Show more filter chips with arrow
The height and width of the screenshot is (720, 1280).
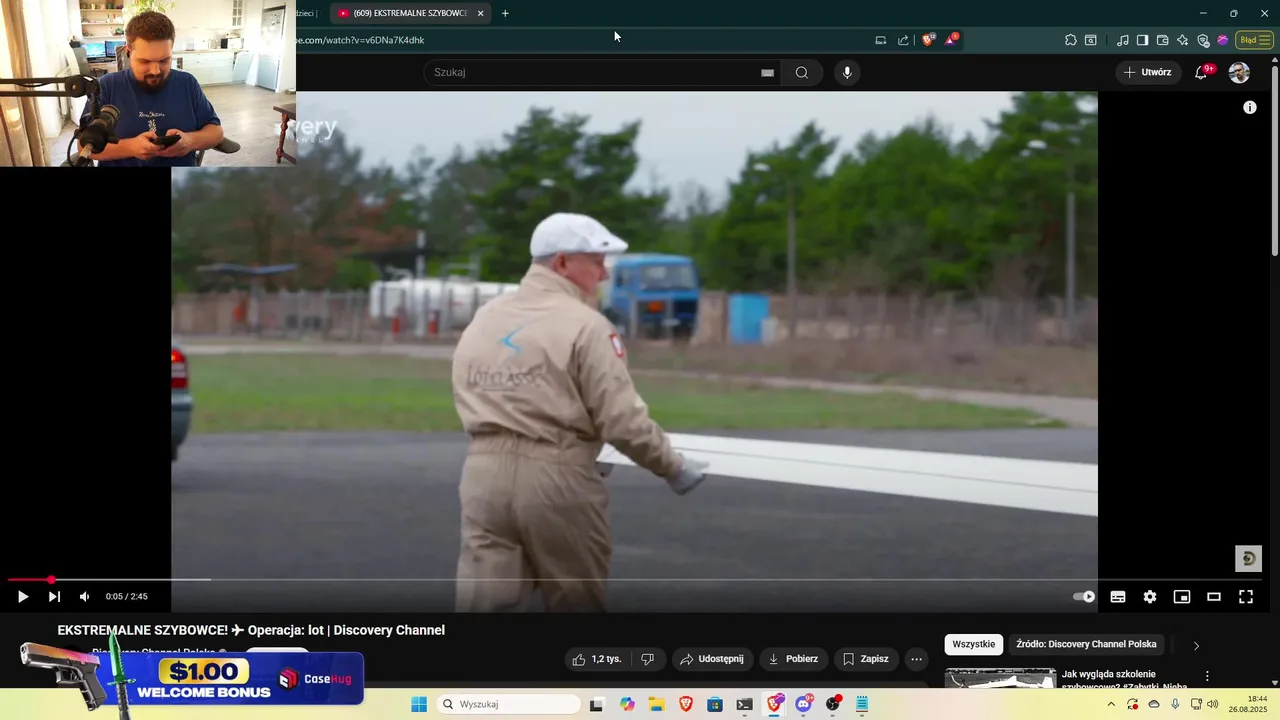click(x=1196, y=645)
